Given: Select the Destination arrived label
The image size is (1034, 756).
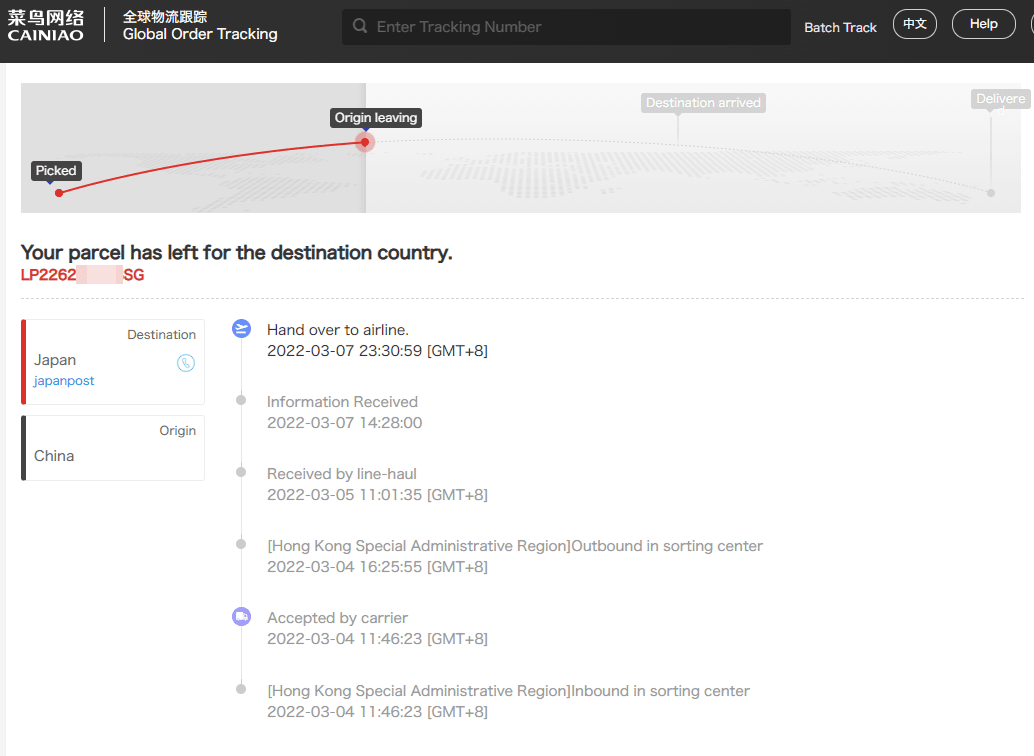Looking at the screenshot, I should (x=703, y=103).
